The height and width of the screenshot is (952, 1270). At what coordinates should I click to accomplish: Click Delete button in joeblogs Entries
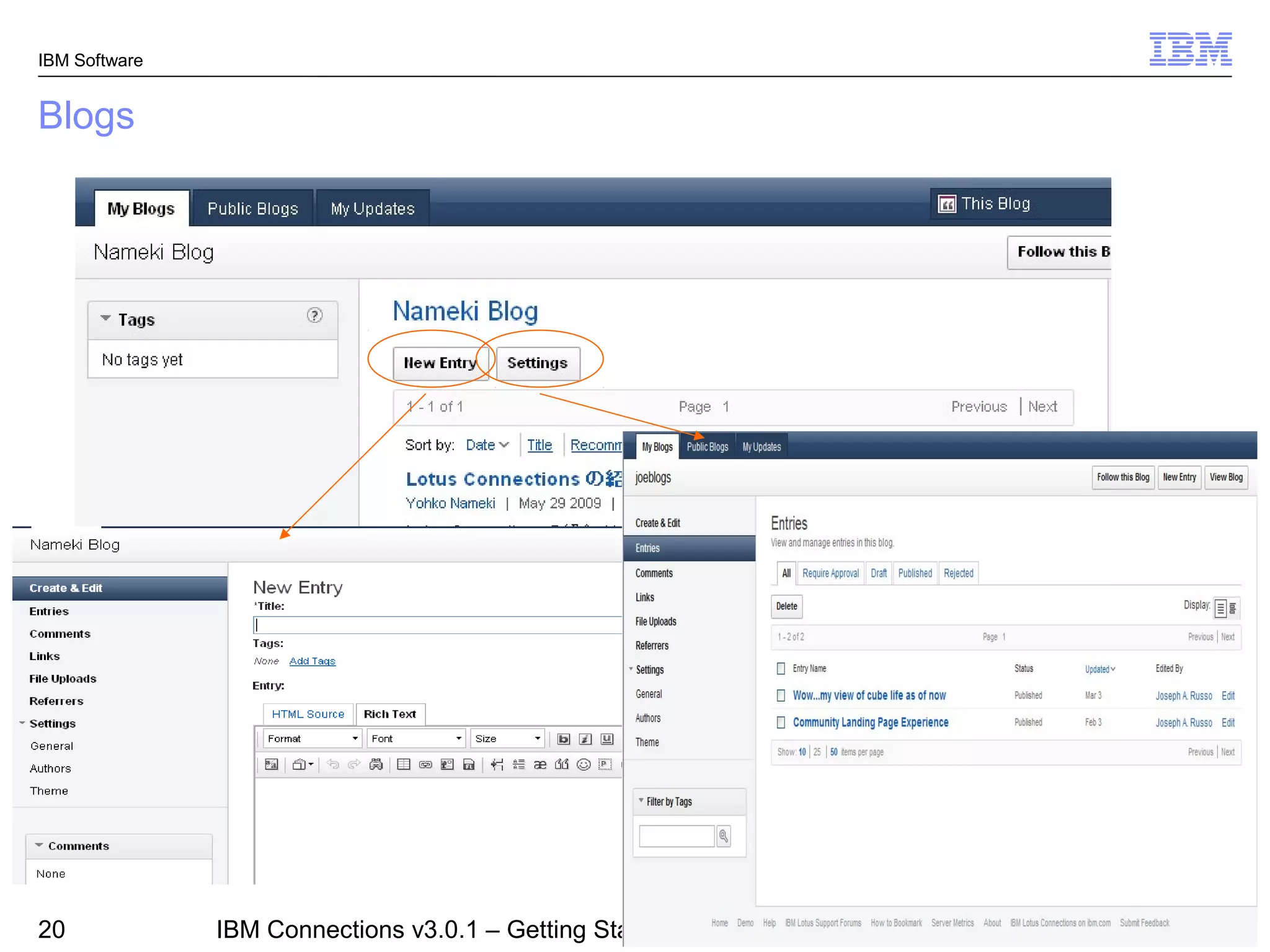(x=787, y=606)
